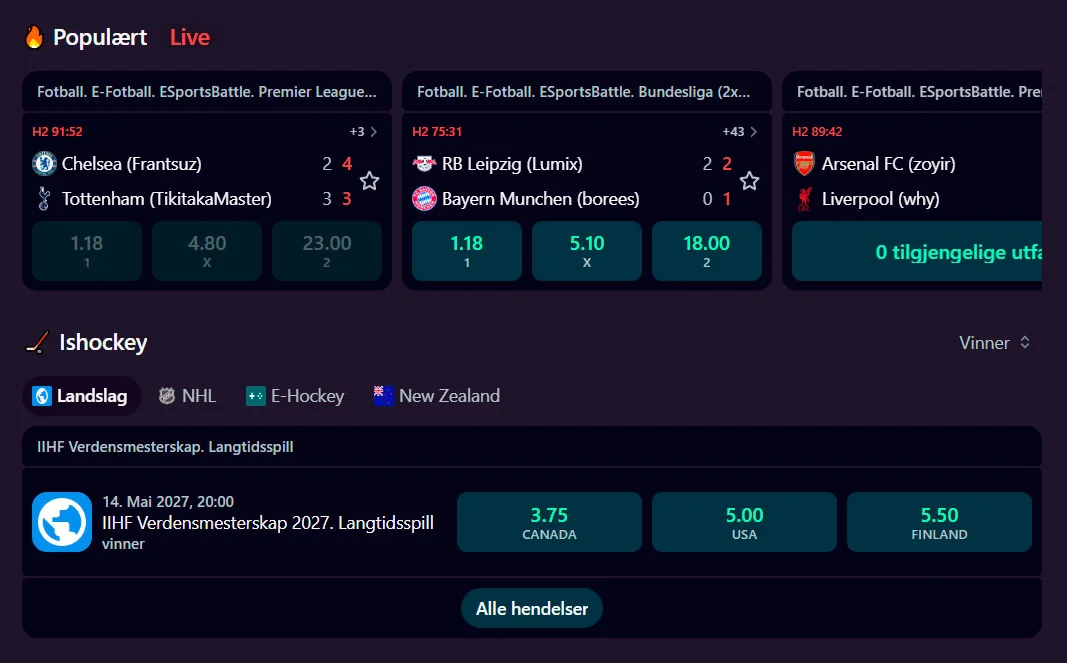The height and width of the screenshot is (663, 1067).
Task: Switch to the Live tab
Action: click(x=190, y=37)
